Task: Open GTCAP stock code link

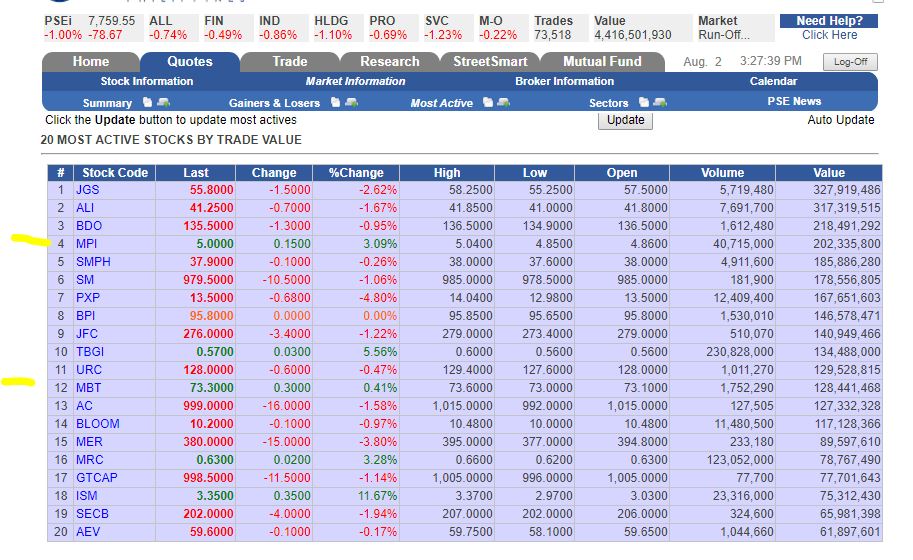Action: point(97,479)
